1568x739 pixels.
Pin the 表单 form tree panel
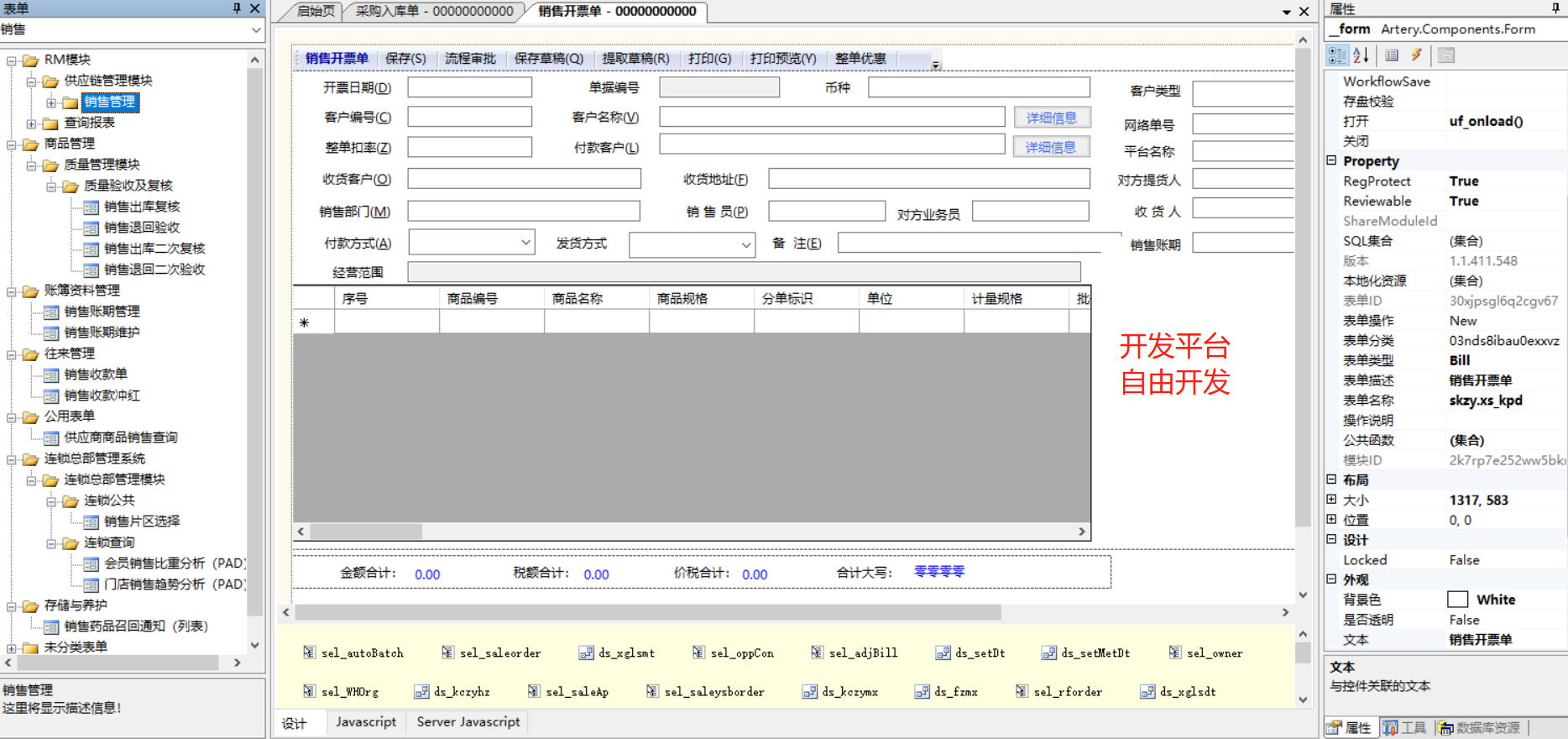click(x=237, y=8)
